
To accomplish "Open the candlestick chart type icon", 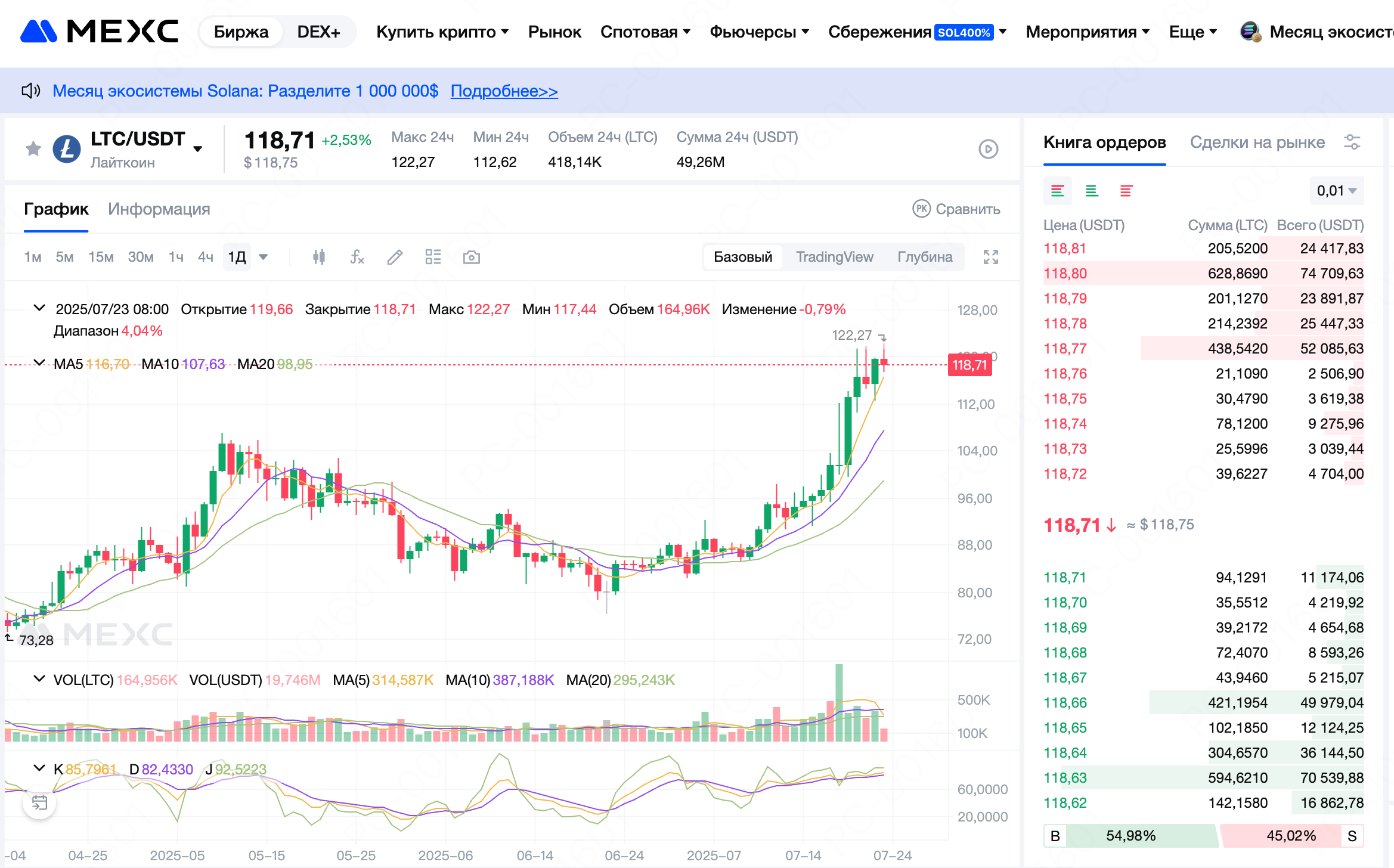I will tap(319, 257).
